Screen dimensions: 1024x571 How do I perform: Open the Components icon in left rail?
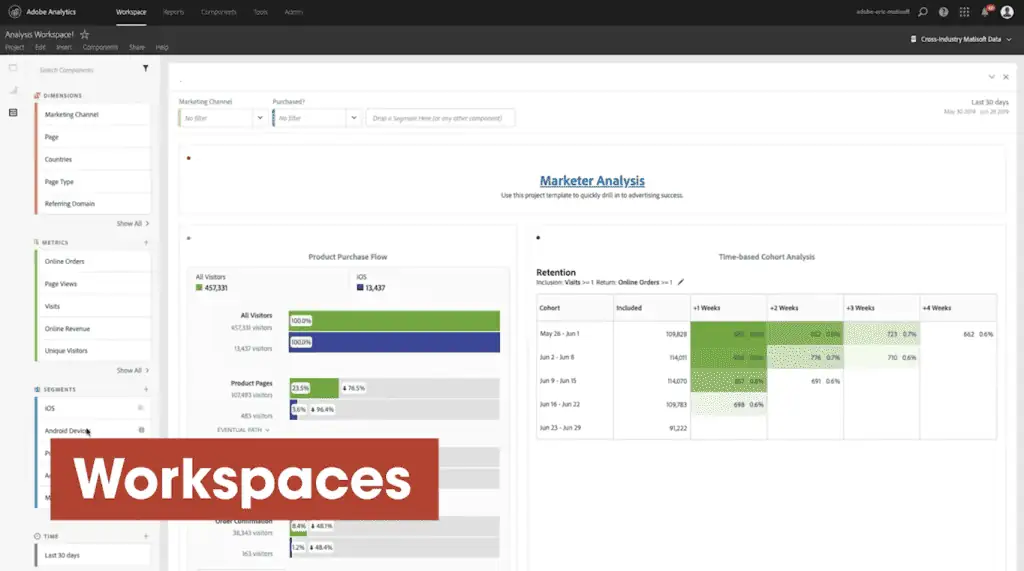pyautogui.click(x=13, y=112)
